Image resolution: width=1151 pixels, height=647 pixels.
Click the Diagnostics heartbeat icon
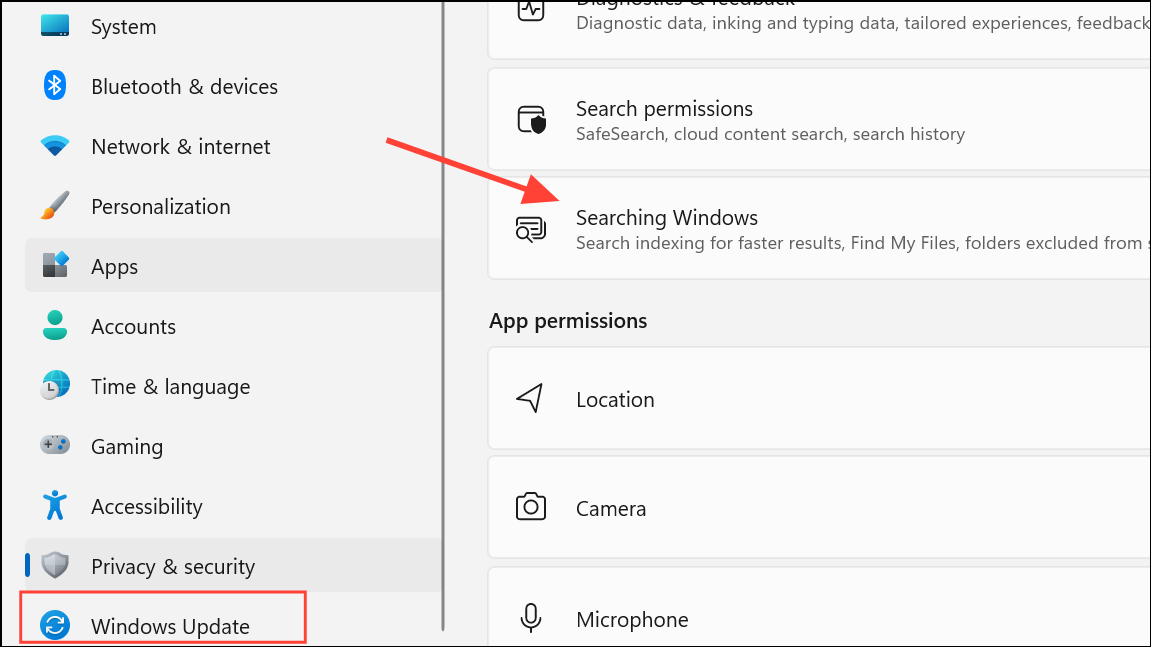(x=531, y=10)
